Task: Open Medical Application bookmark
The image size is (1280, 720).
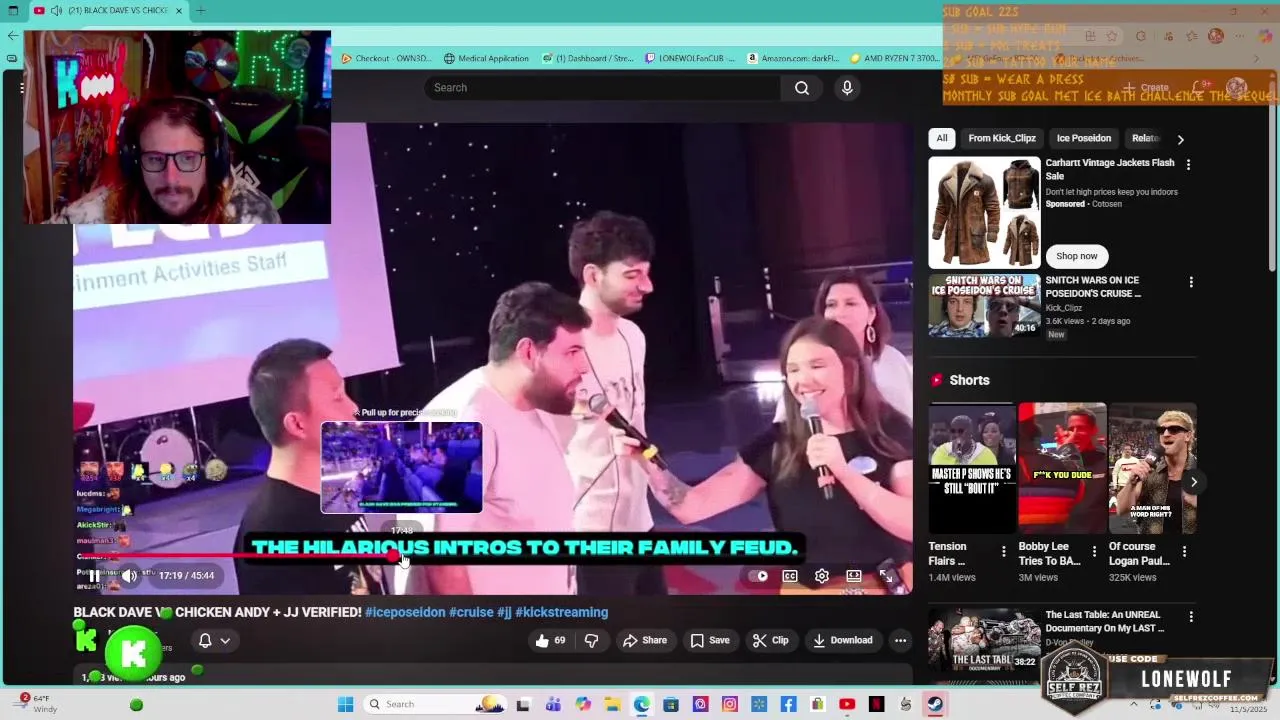Action: (486, 58)
